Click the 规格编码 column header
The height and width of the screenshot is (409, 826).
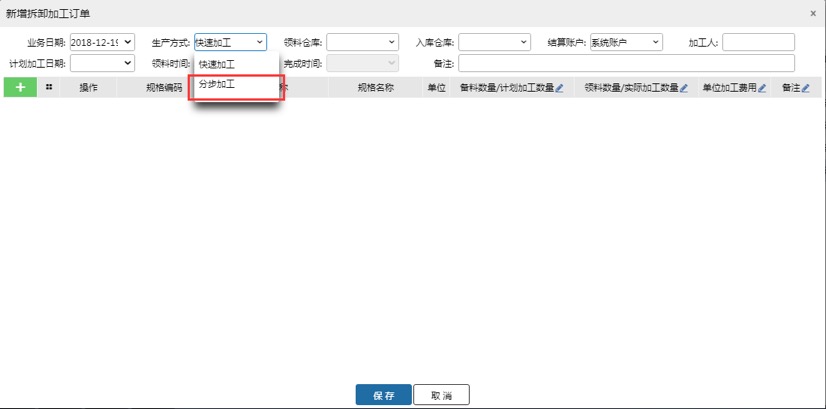(x=164, y=88)
